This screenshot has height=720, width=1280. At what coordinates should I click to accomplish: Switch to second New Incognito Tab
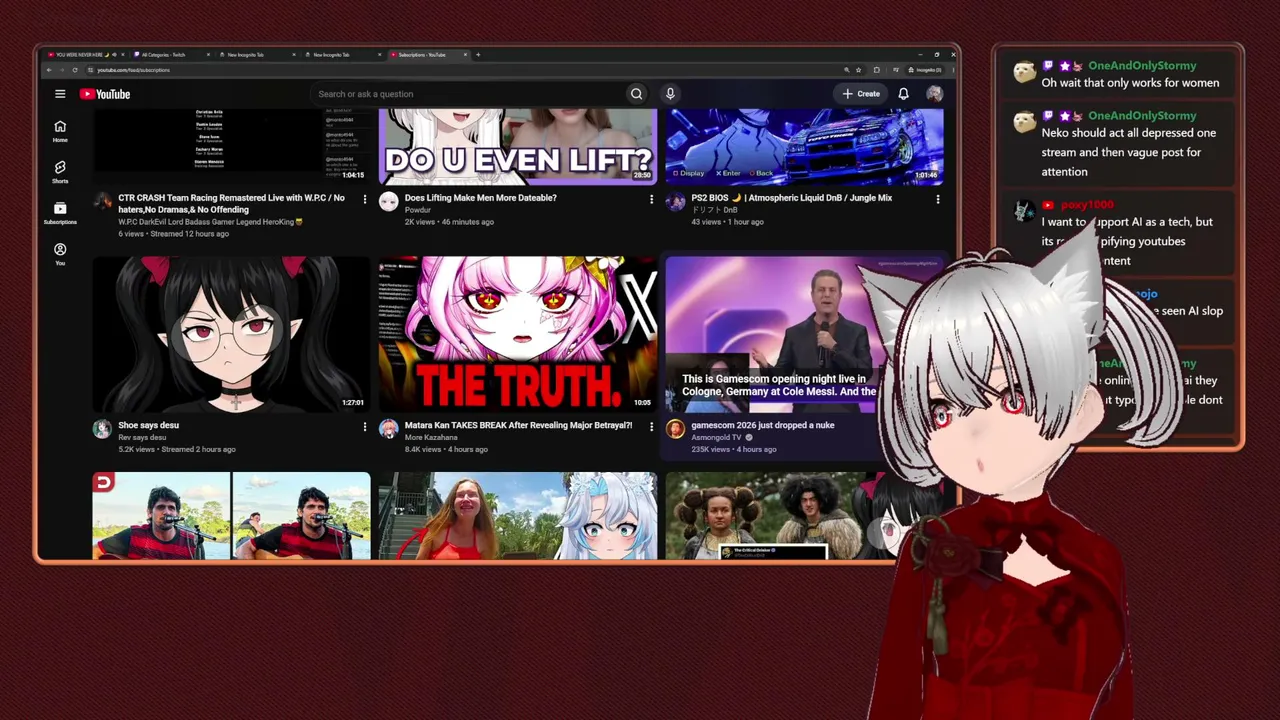pyautogui.click(x=343, y=55)
